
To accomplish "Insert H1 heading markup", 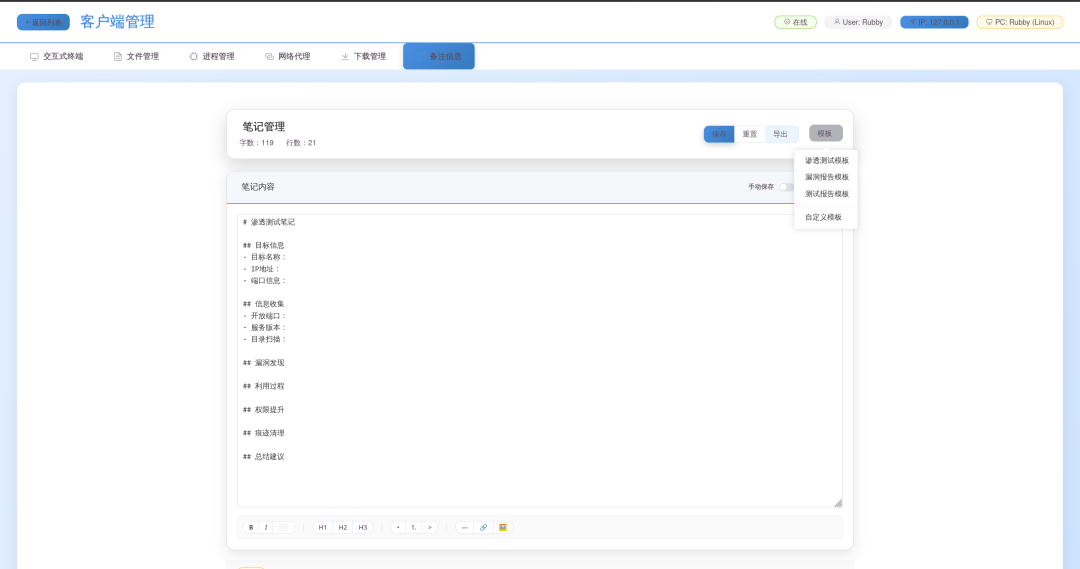I will 322,528.
